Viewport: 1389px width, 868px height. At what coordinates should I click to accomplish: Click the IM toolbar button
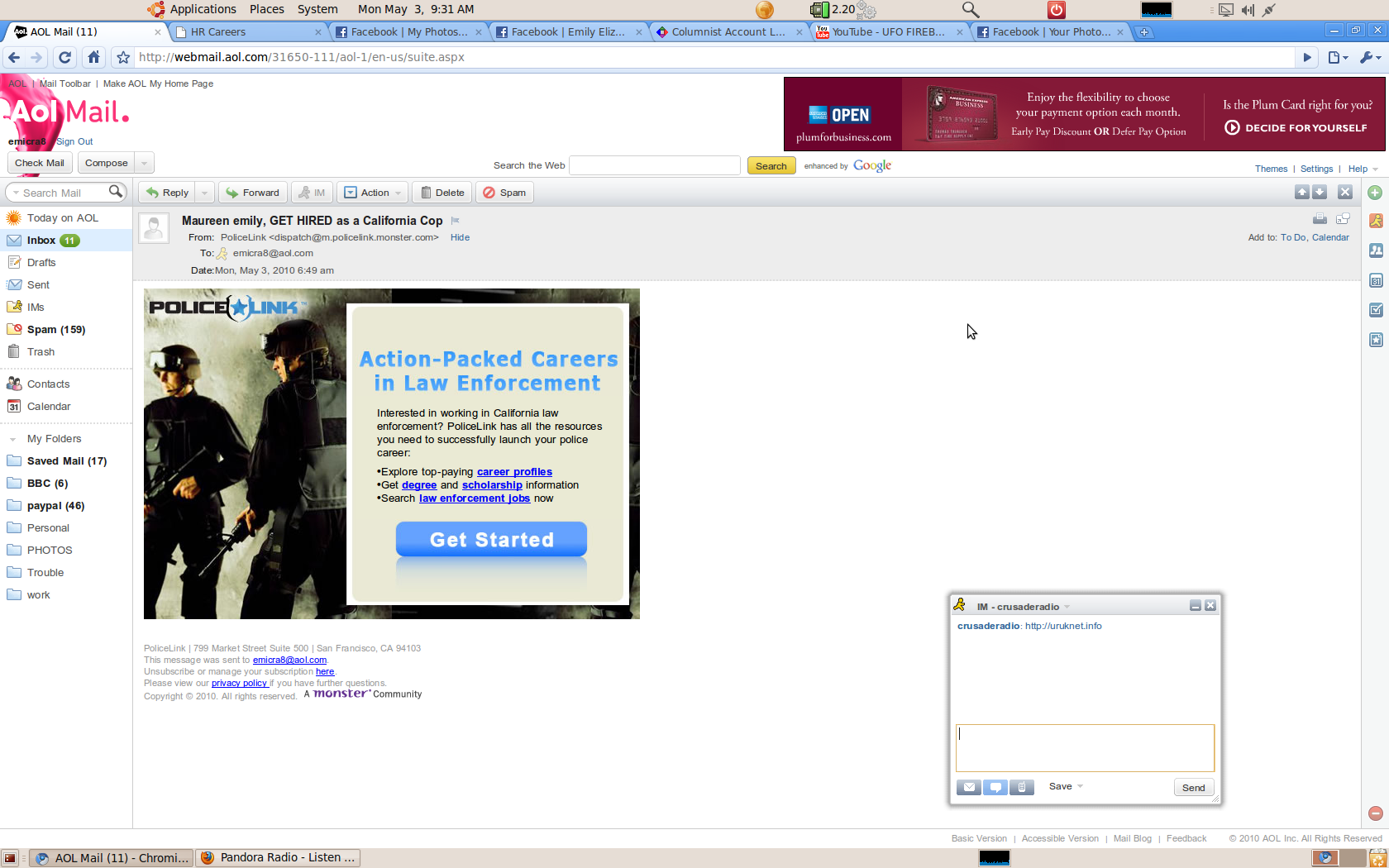[312, 193]
